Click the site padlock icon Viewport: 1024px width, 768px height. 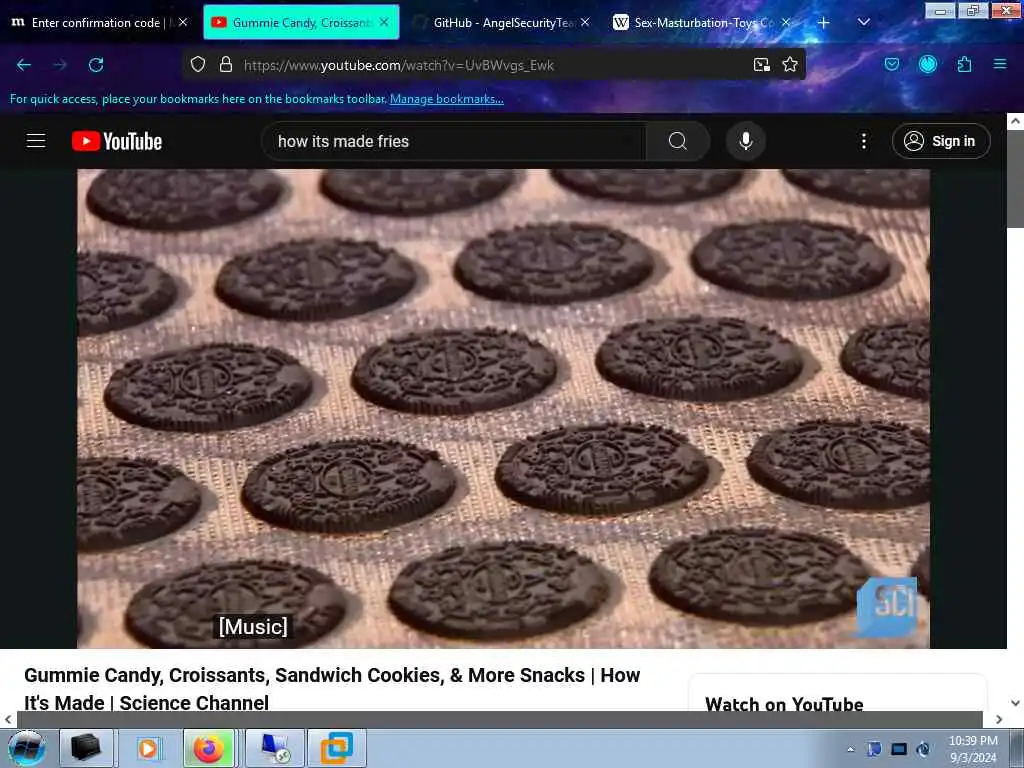[226, 65]
